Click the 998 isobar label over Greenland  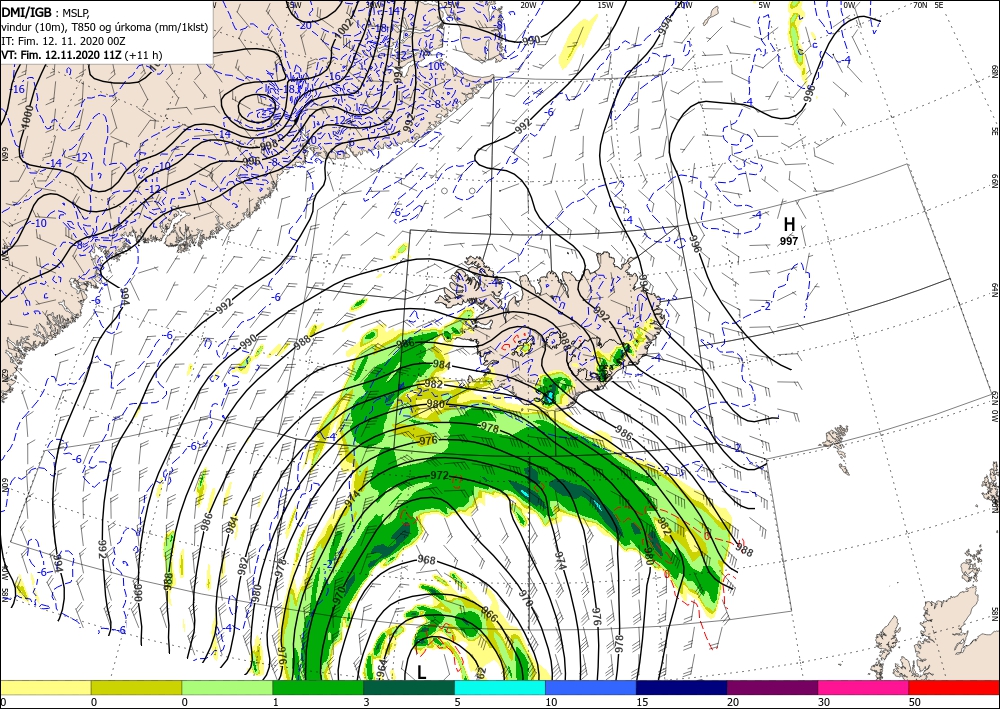(x=270, y=145)
